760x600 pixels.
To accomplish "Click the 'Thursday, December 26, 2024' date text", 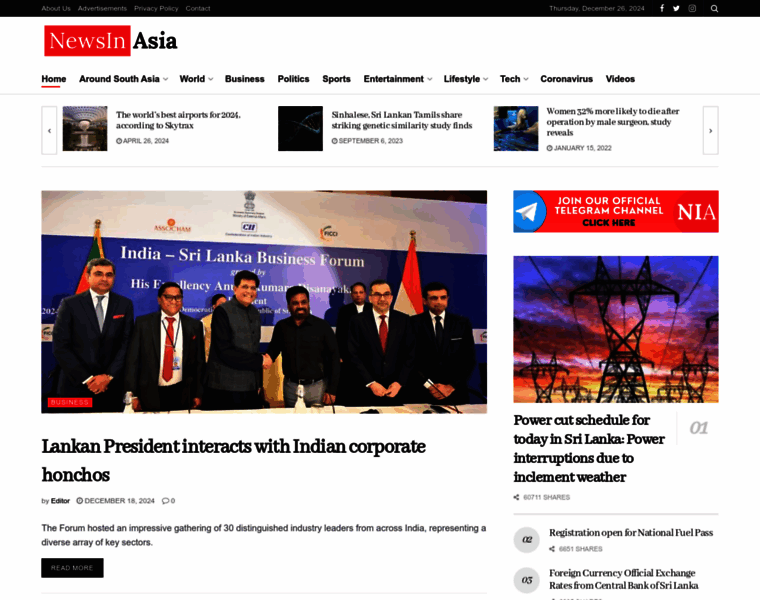I will (597, 8).
